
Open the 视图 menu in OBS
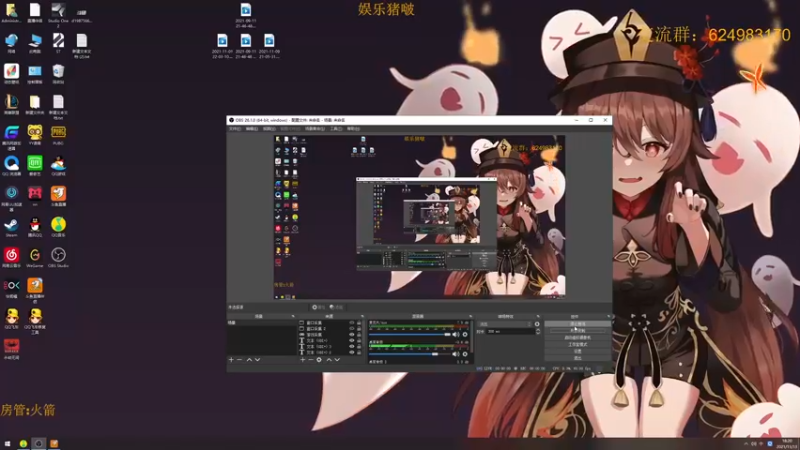[x=269, y=129]
